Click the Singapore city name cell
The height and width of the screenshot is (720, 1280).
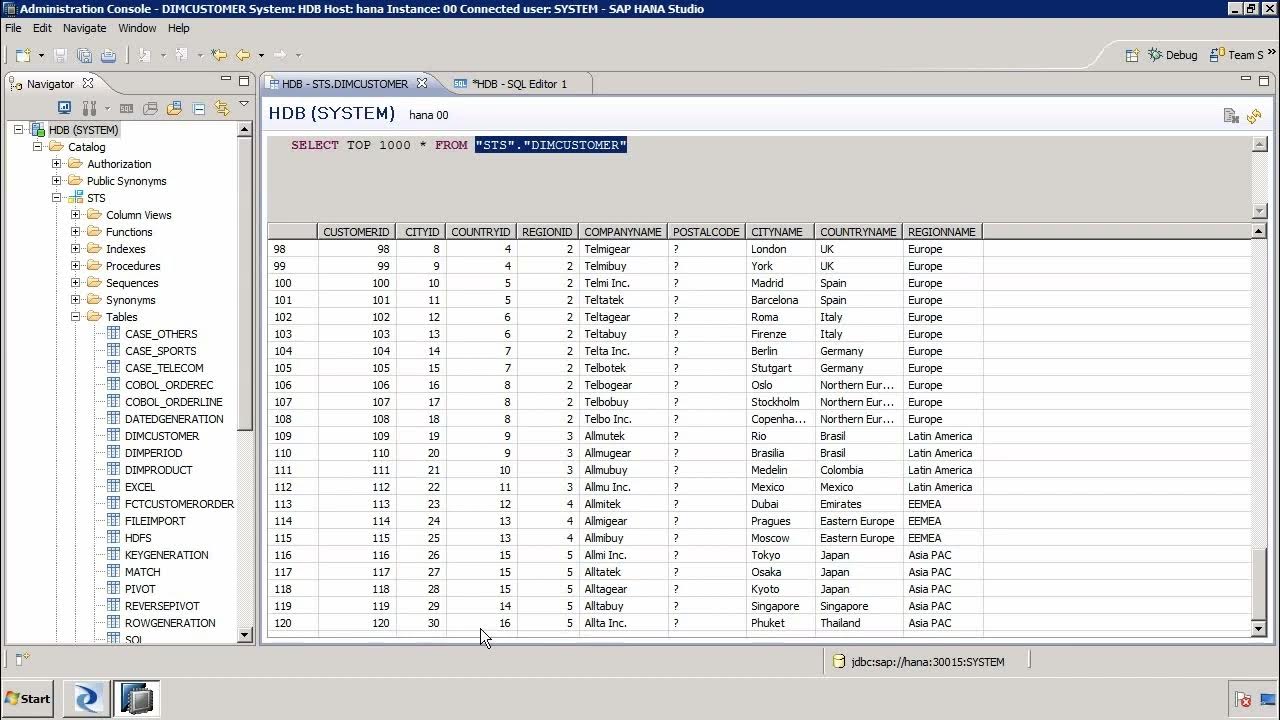tap(780, 606)
